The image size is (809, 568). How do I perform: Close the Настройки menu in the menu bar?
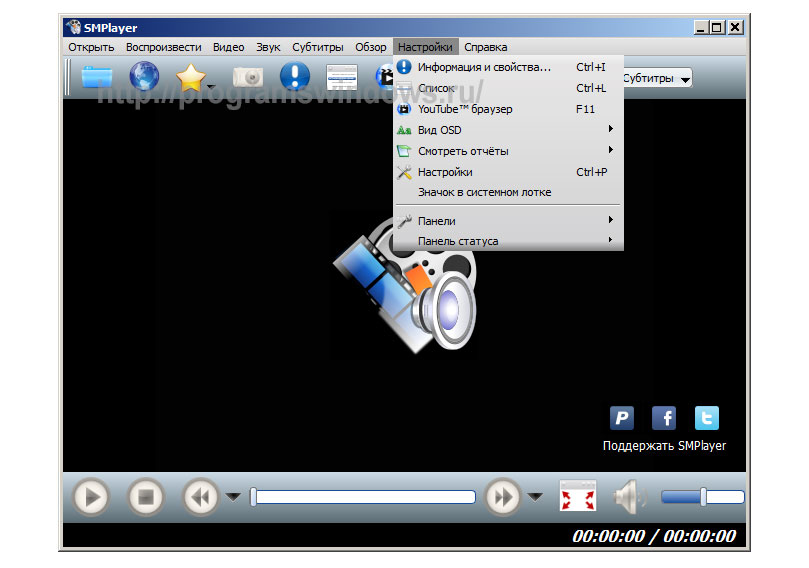[x=425, y=47]
